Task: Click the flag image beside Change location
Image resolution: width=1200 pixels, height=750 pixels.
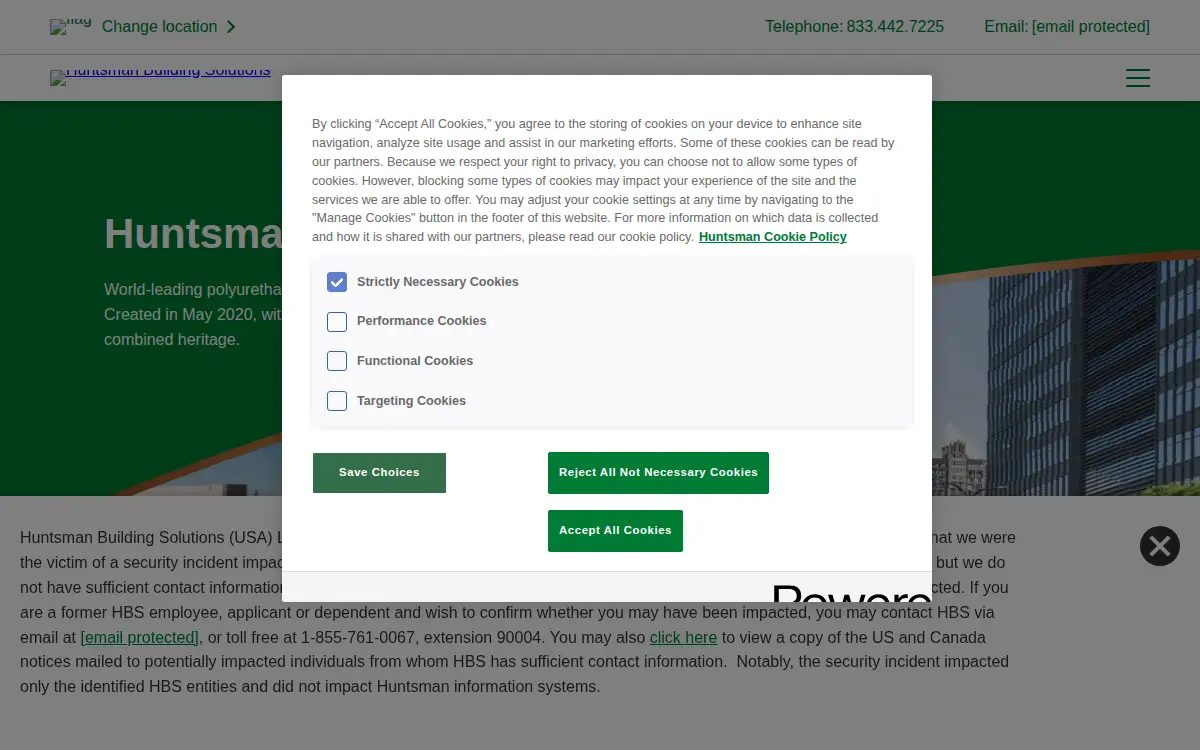Action: tap(70, 27)
